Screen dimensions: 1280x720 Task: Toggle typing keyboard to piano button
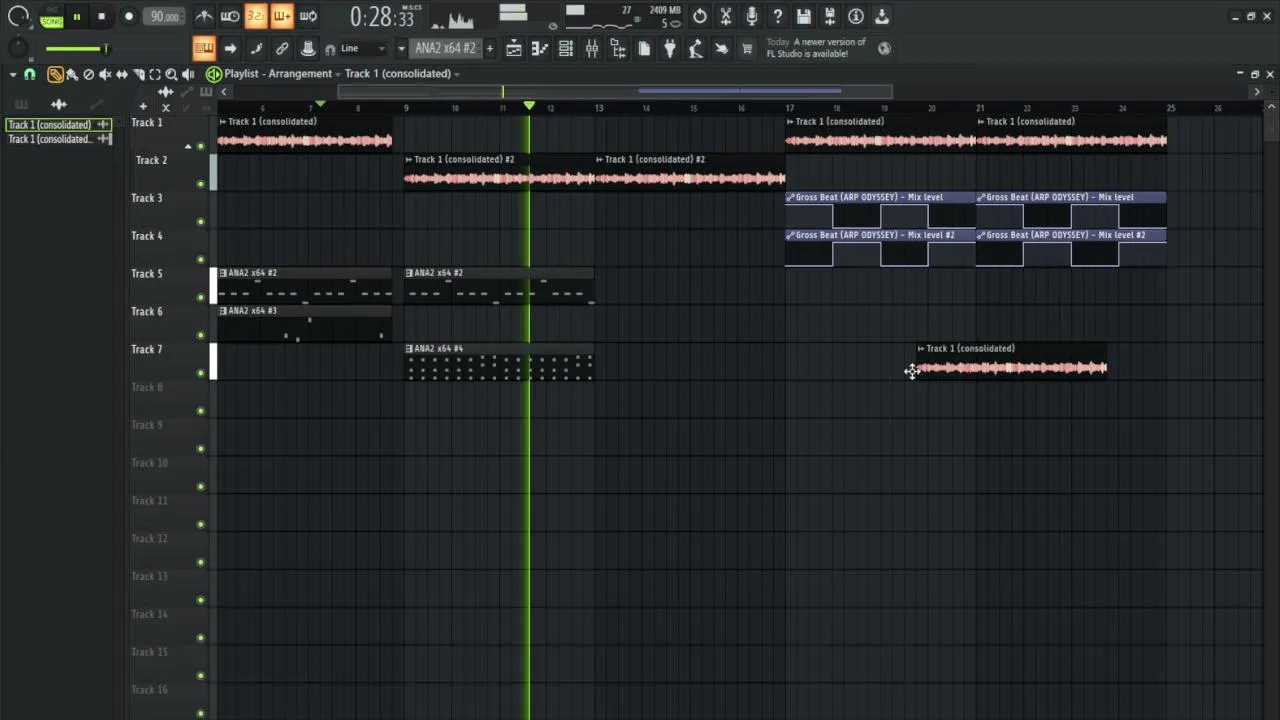pos(204,48)
